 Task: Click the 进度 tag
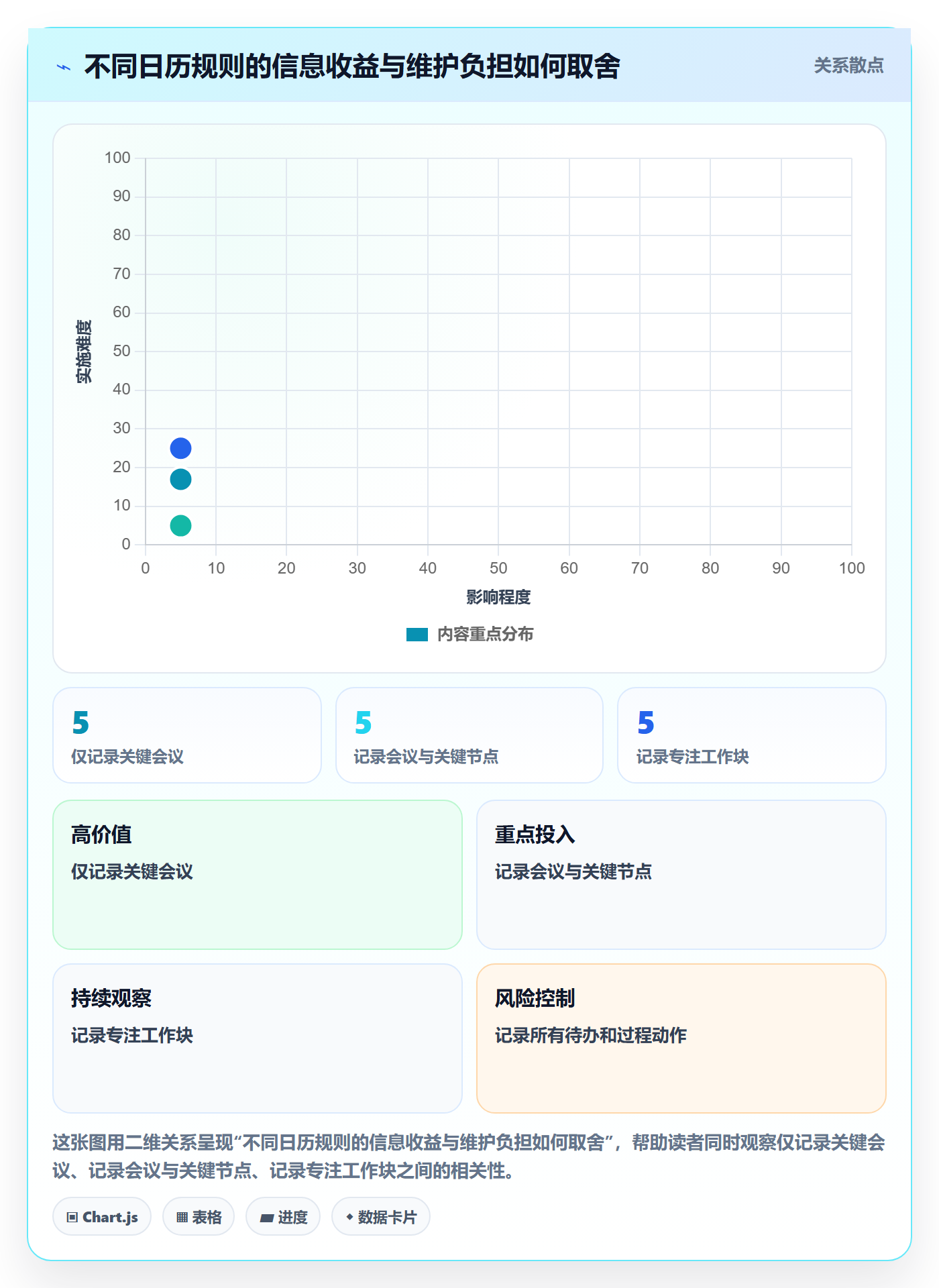tap(283, 1217)
